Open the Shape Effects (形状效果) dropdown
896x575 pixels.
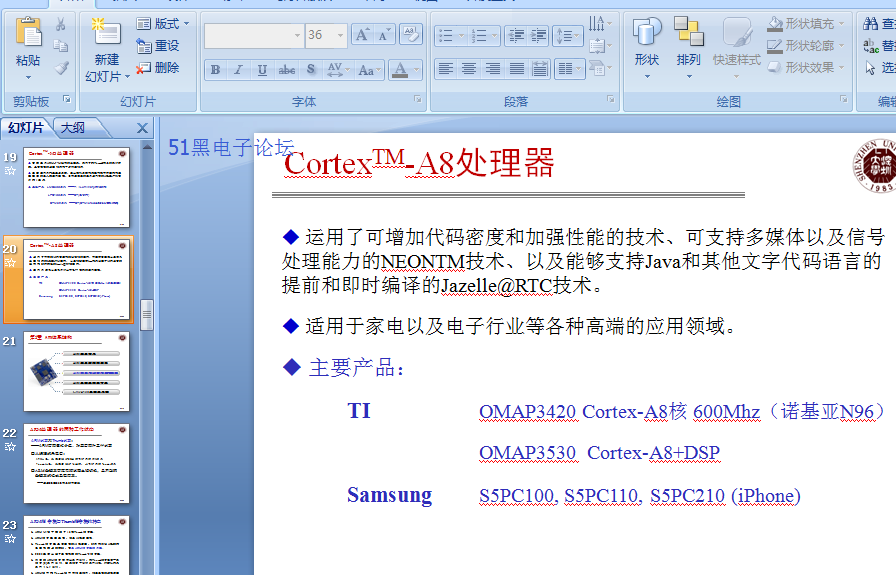click(x=806, y=67)
